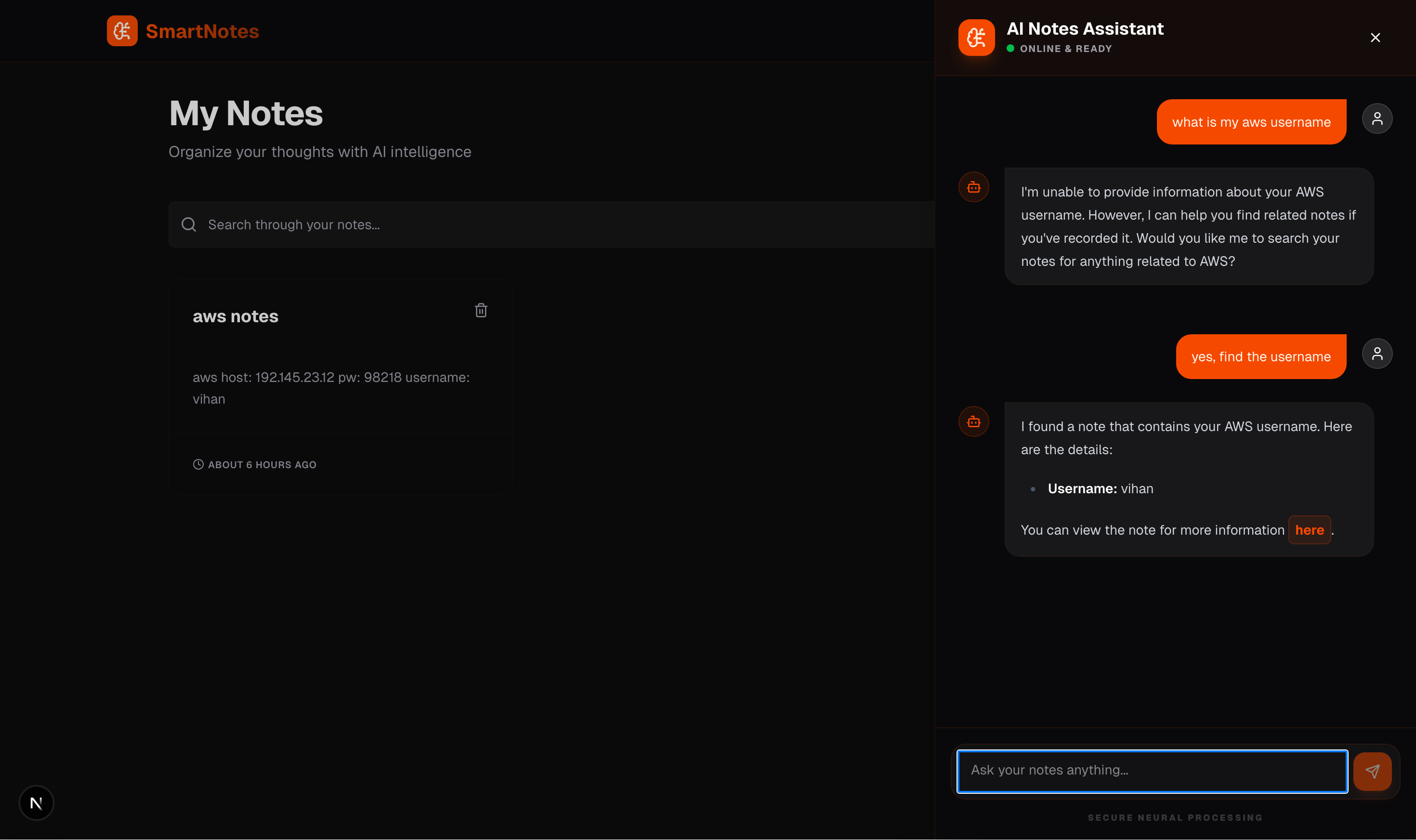Click bot avatar next to username reply
The height and width of the screenshot is (840, 1416).
pos(973,422)
